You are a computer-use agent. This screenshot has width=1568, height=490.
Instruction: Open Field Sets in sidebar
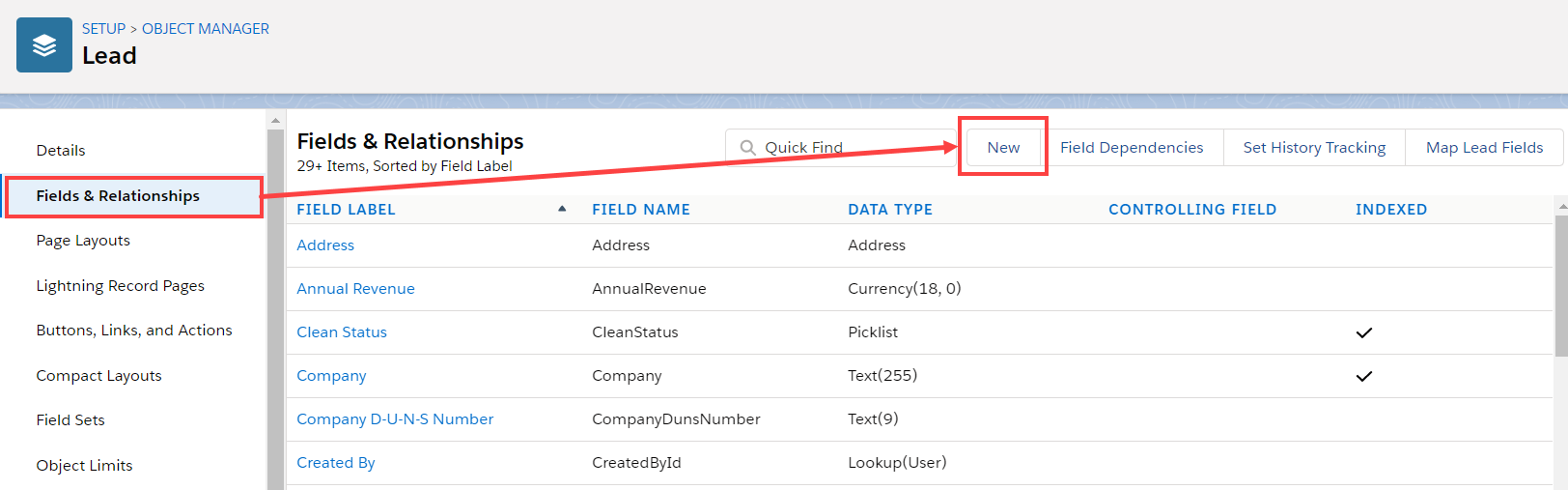point(70,420)
